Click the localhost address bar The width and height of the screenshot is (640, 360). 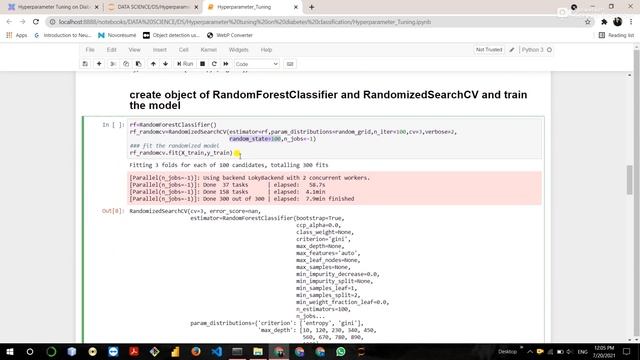click(x=318, y=22)
